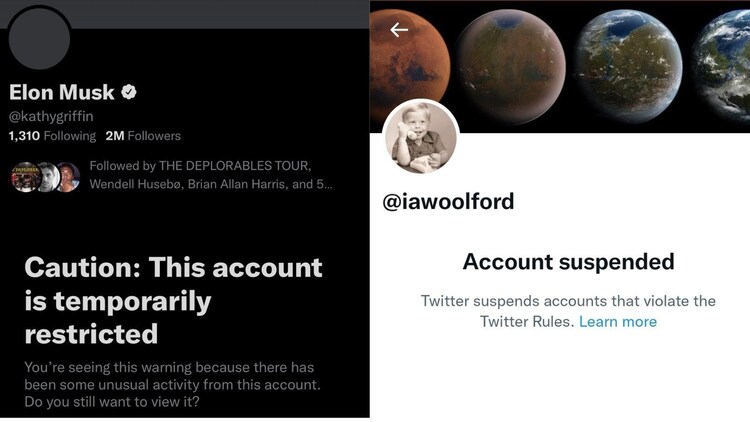Image resolution: width=750 pixels, height=422 pixels.
Task: Click the @iawoolford handle
Action: pos(448,201)
